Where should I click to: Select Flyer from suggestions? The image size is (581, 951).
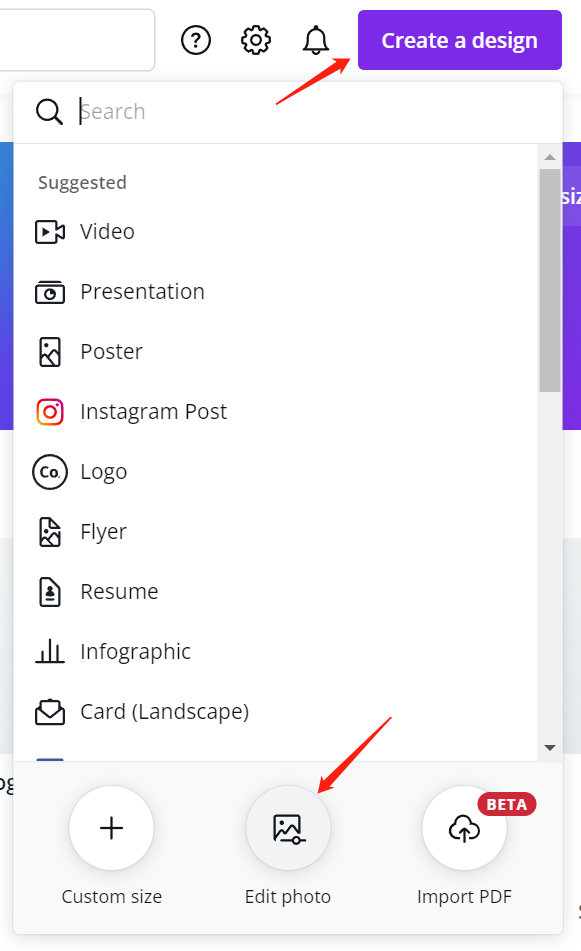click(104, 532)
